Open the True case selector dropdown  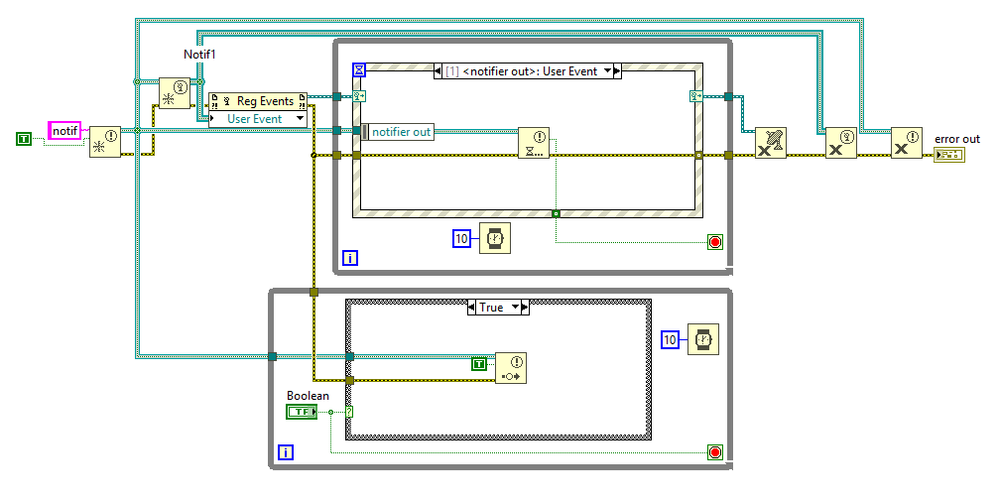[515, 307]
